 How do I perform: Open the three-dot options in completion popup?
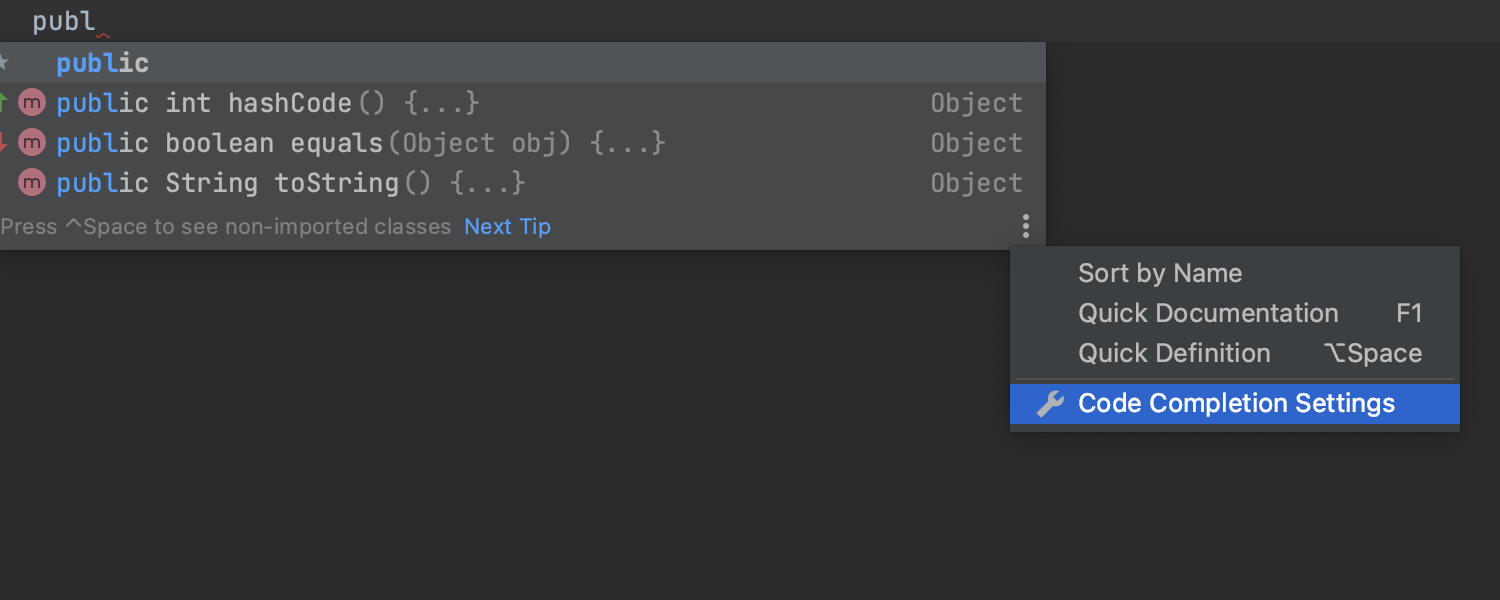click(1025, 226)
